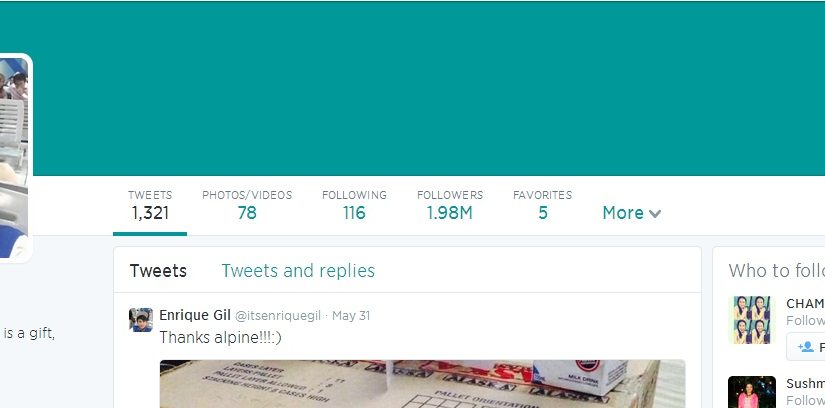Open the Photos/Videos 78 stat
The image size is (825, 408).
pos(247,205)
